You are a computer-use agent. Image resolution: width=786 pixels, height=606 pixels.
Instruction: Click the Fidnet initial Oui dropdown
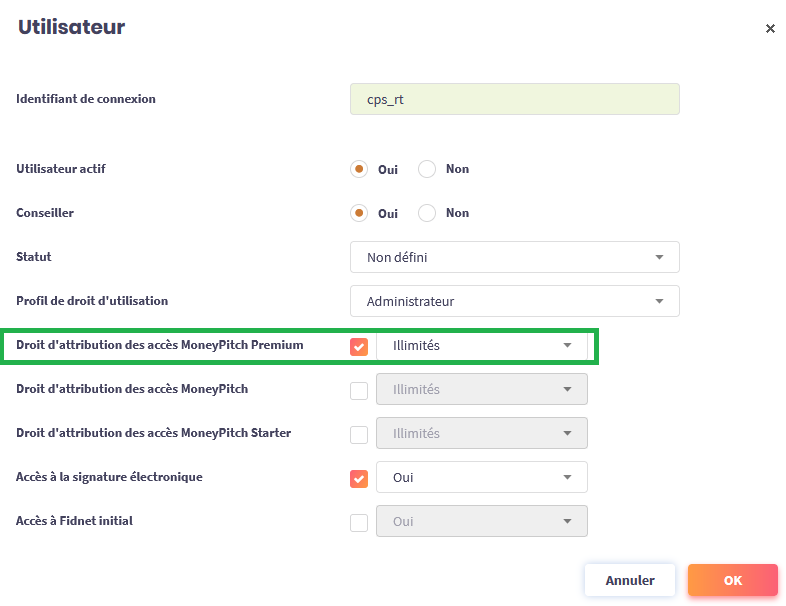click(481, 522)
